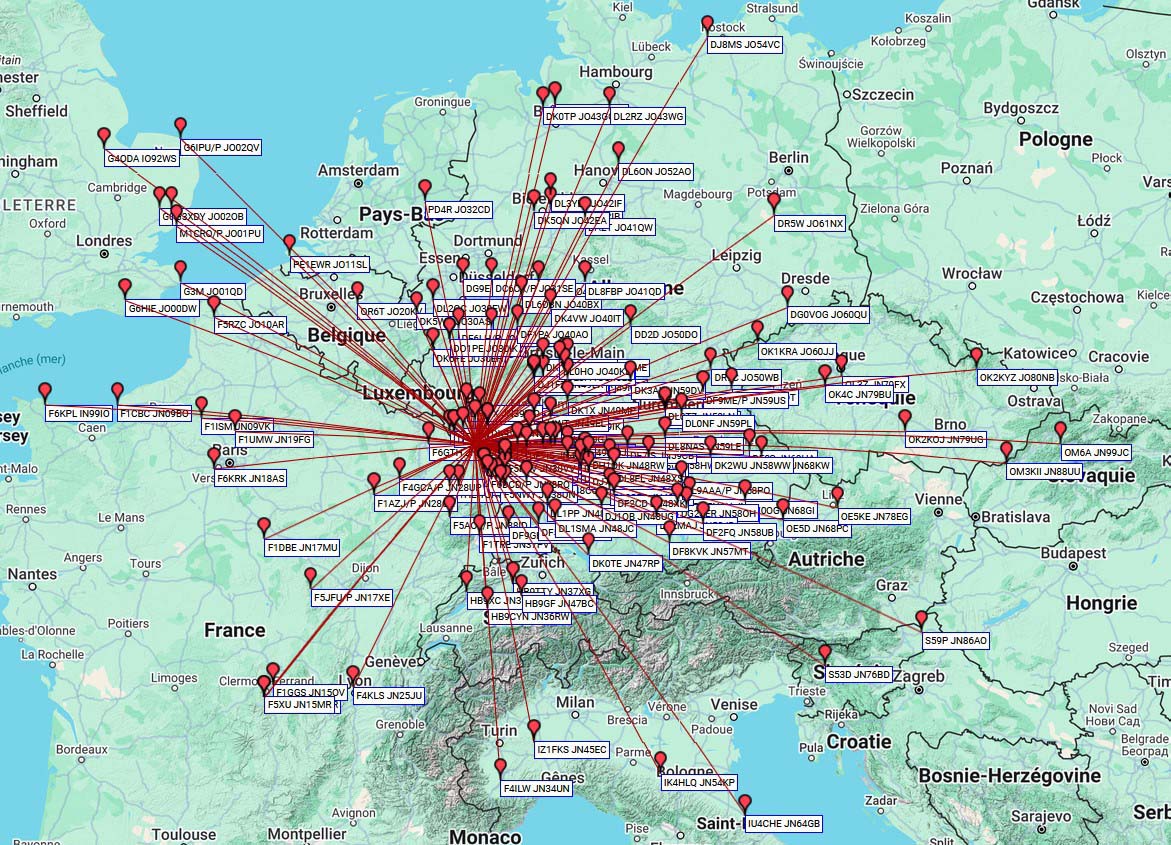The width and height of the screenshot is (1171, 845).
Task: Click the F5JFU/P JN17XE station label
Action: click(353, 598)
